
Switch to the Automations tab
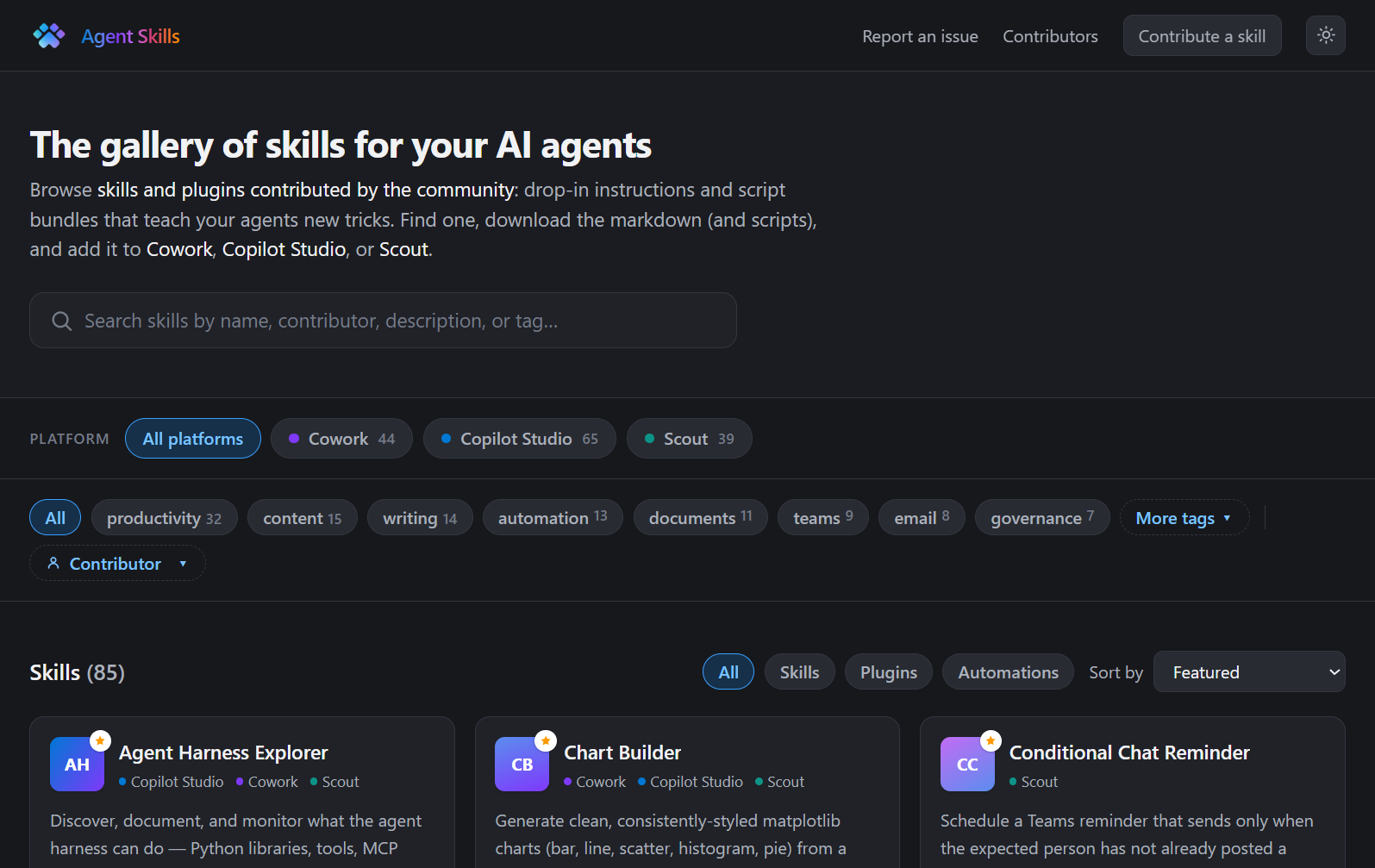click(1008, 672)
